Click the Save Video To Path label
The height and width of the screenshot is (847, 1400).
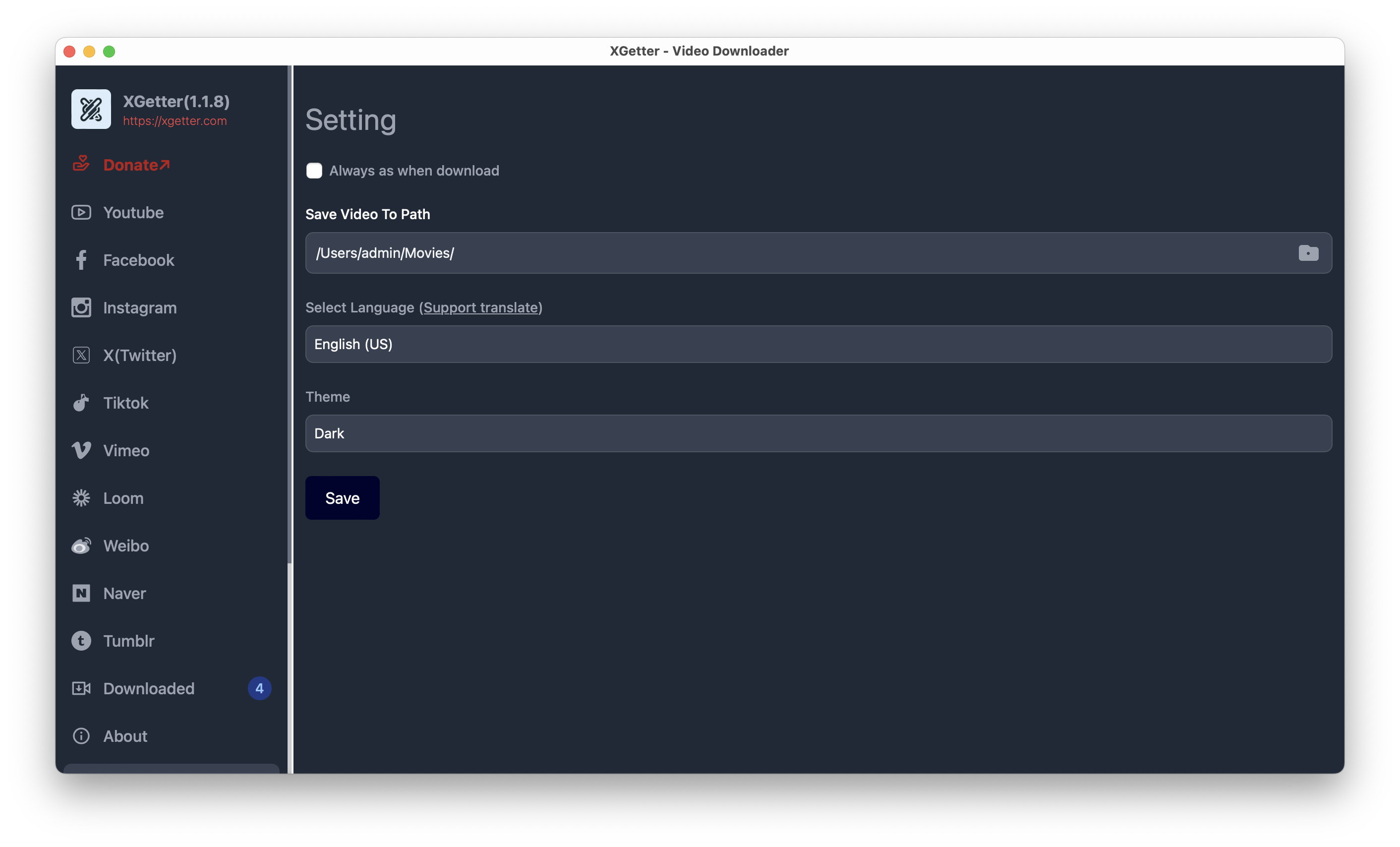[368, 214]
